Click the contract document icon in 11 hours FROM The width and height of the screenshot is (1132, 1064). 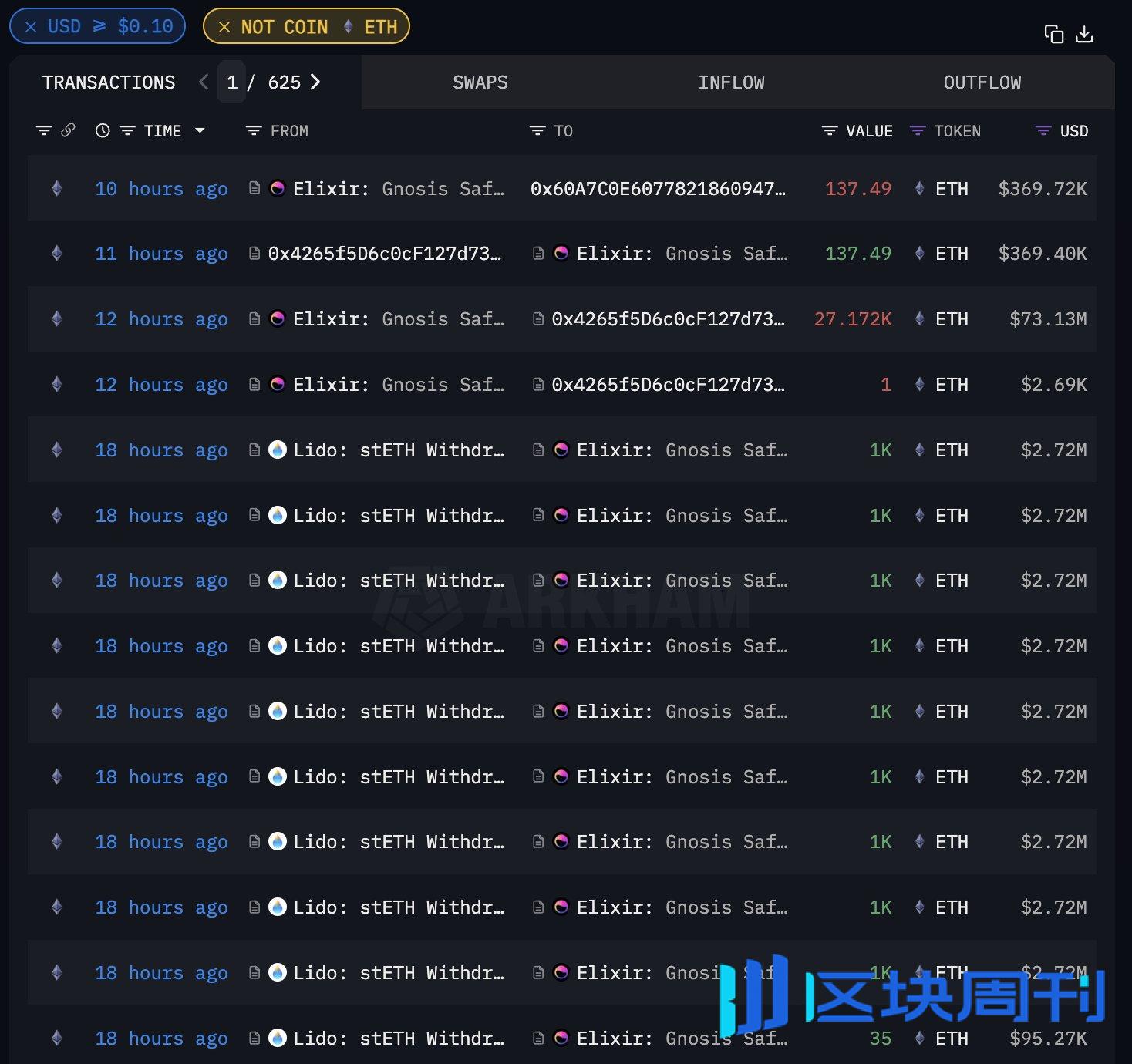click(254, 253)
